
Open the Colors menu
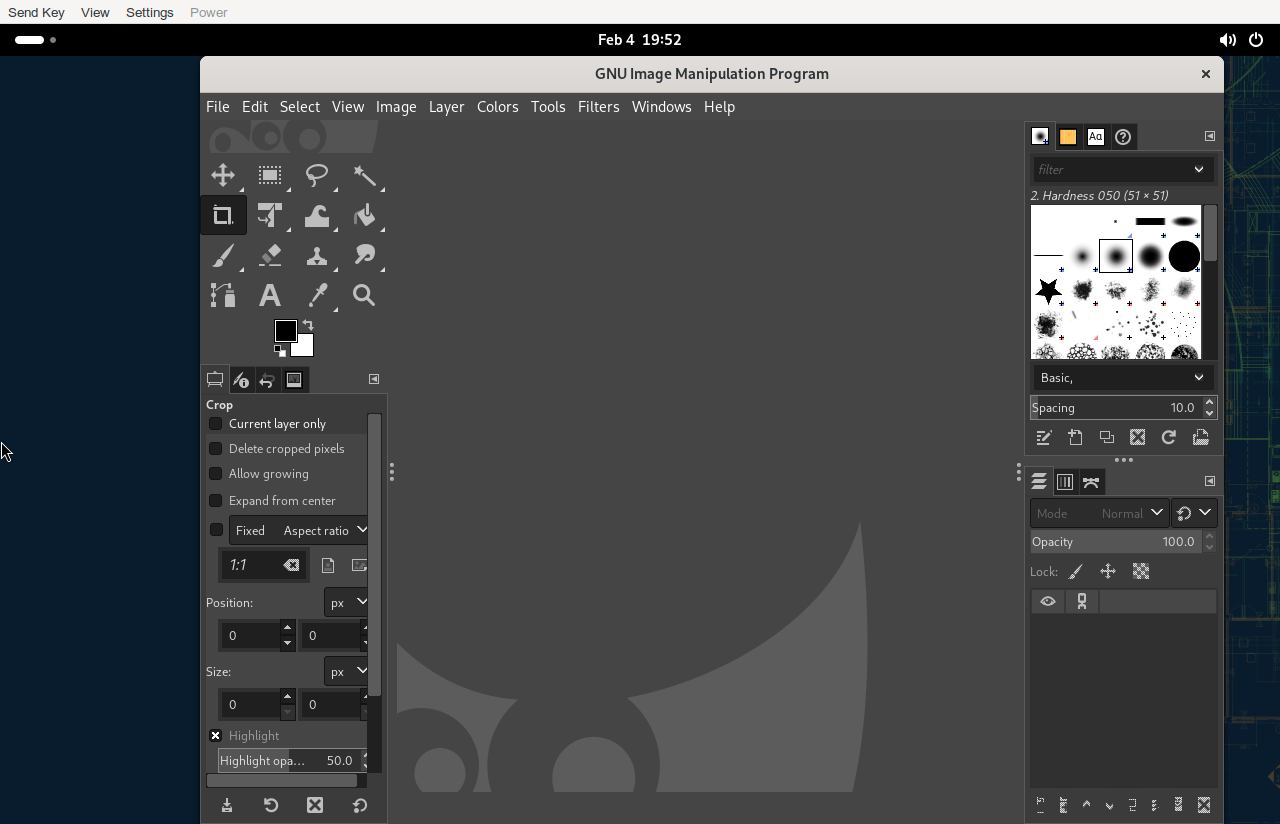coord(497,106)
